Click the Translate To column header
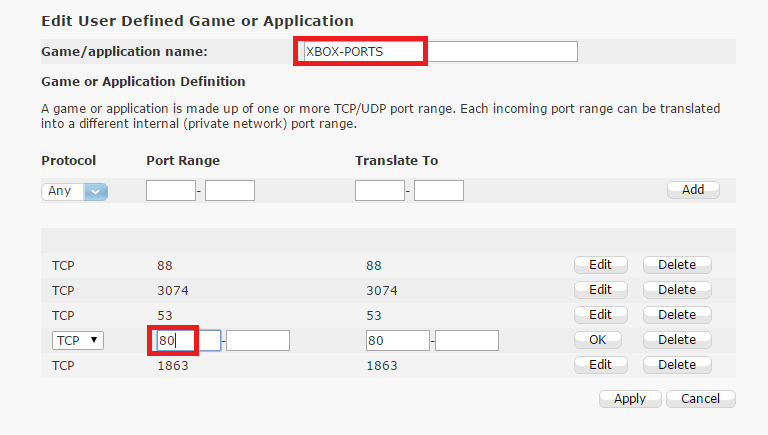 tap(397, 161)
